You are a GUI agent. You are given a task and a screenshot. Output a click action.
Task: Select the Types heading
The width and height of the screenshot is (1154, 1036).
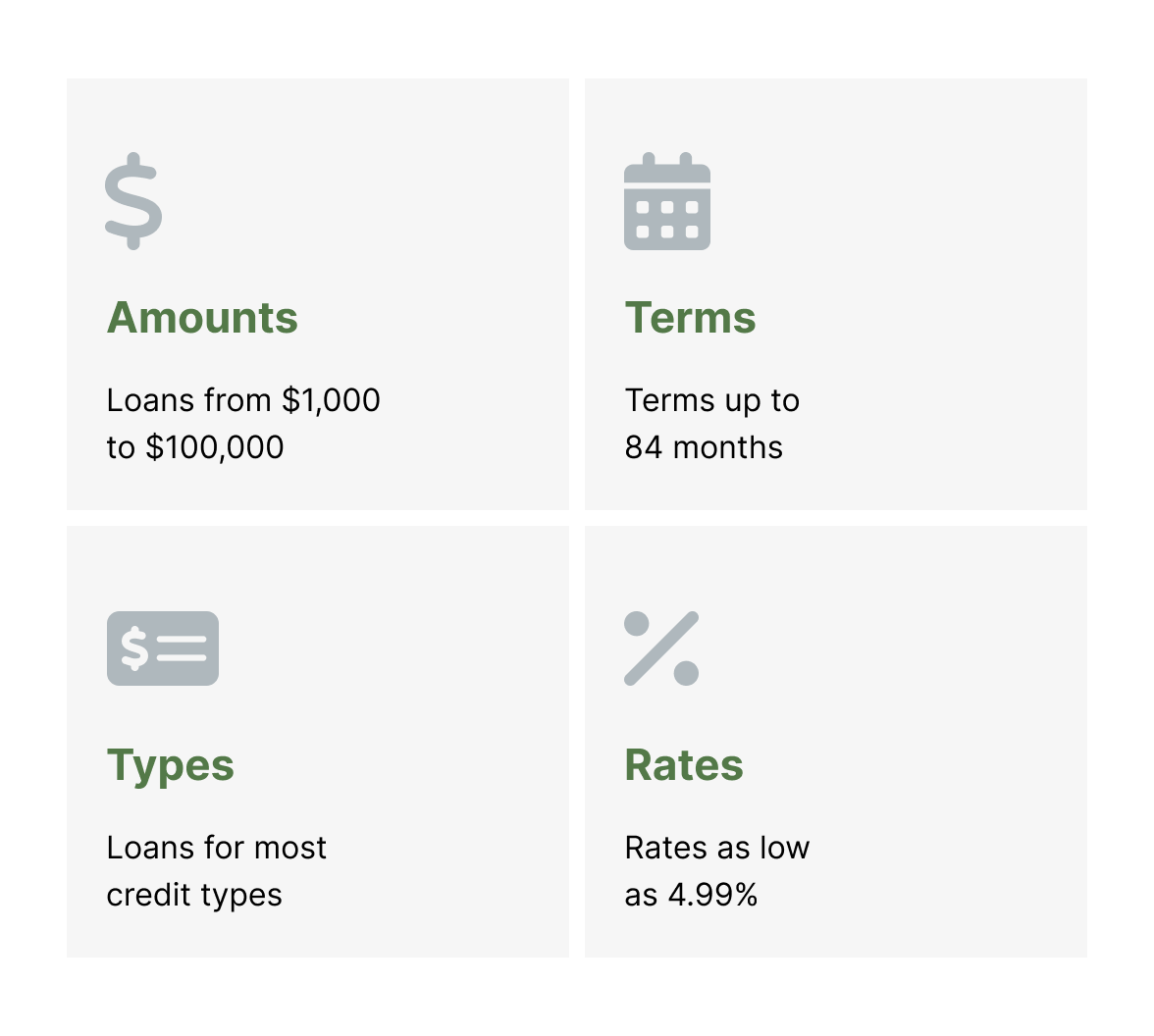click(x=171, y=766)
